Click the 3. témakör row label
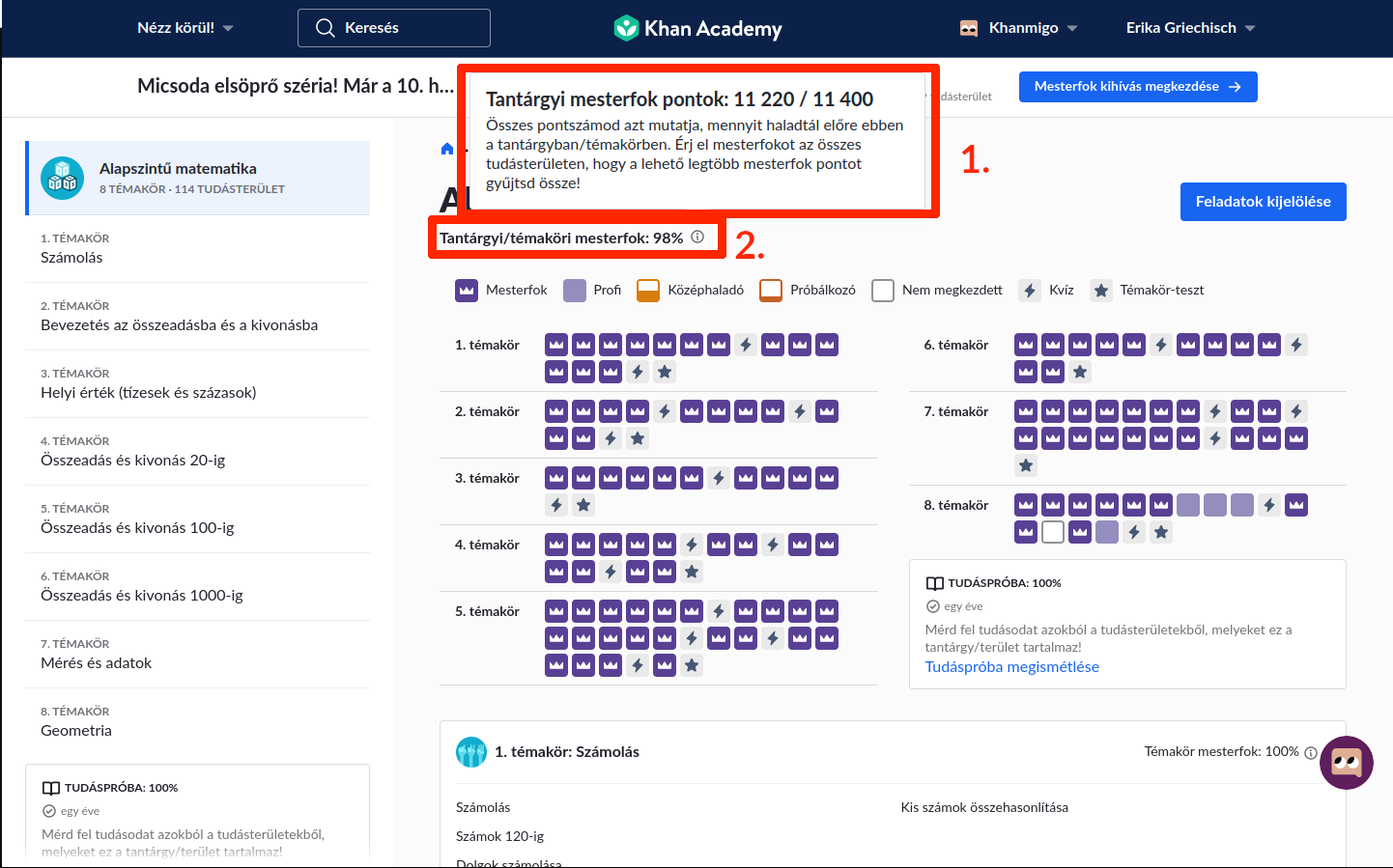1393x868 pixels. click(x=487, y=478)
